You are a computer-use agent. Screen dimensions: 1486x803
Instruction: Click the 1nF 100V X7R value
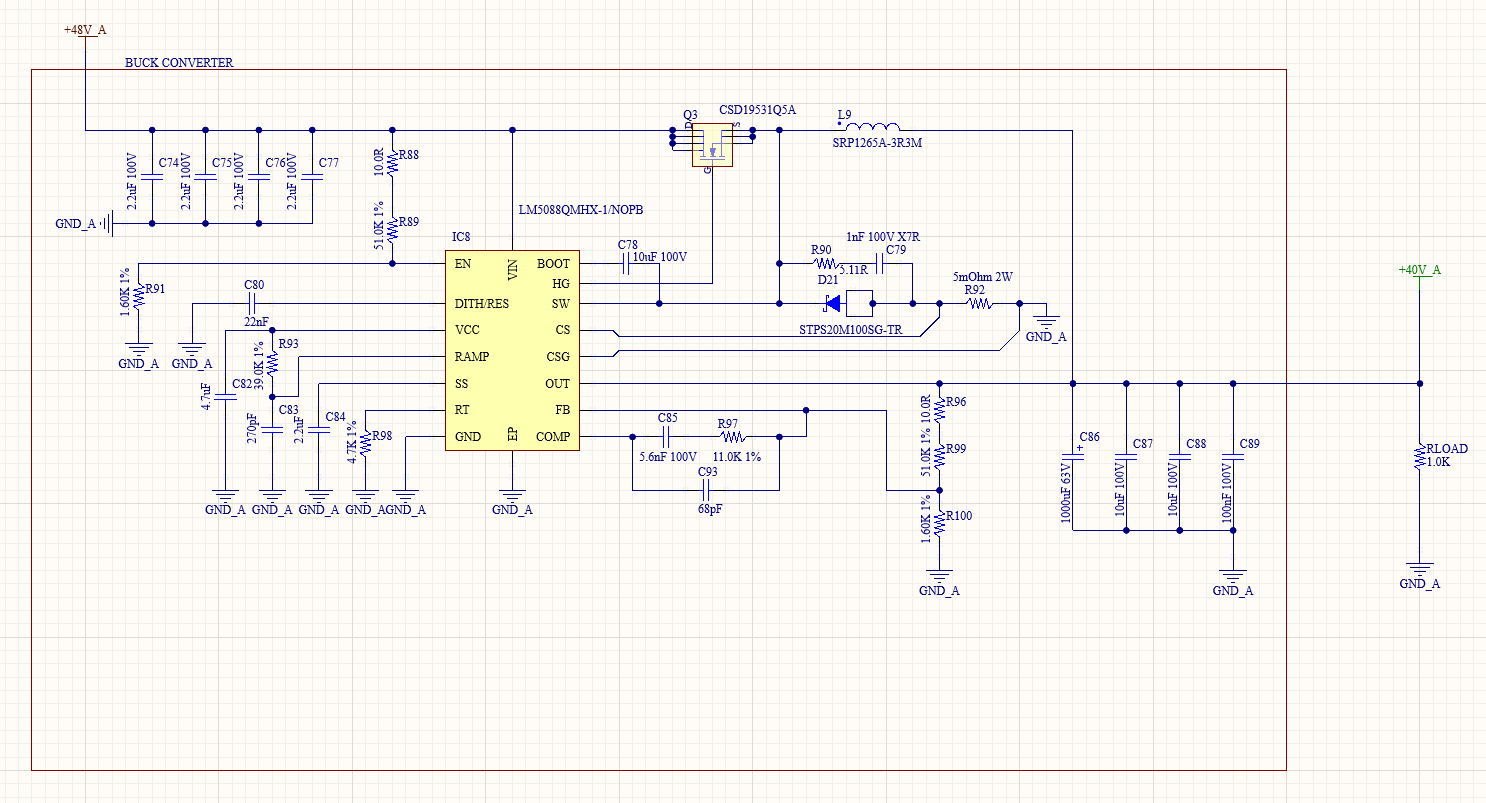click(x=883, y=237)
